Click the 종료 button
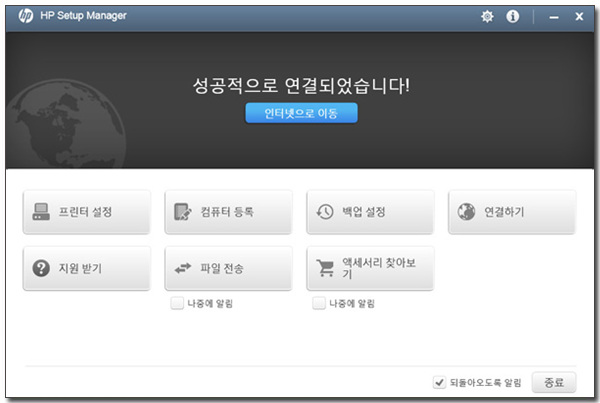Viewport: 600px width, 403px height. pos(554,382)
